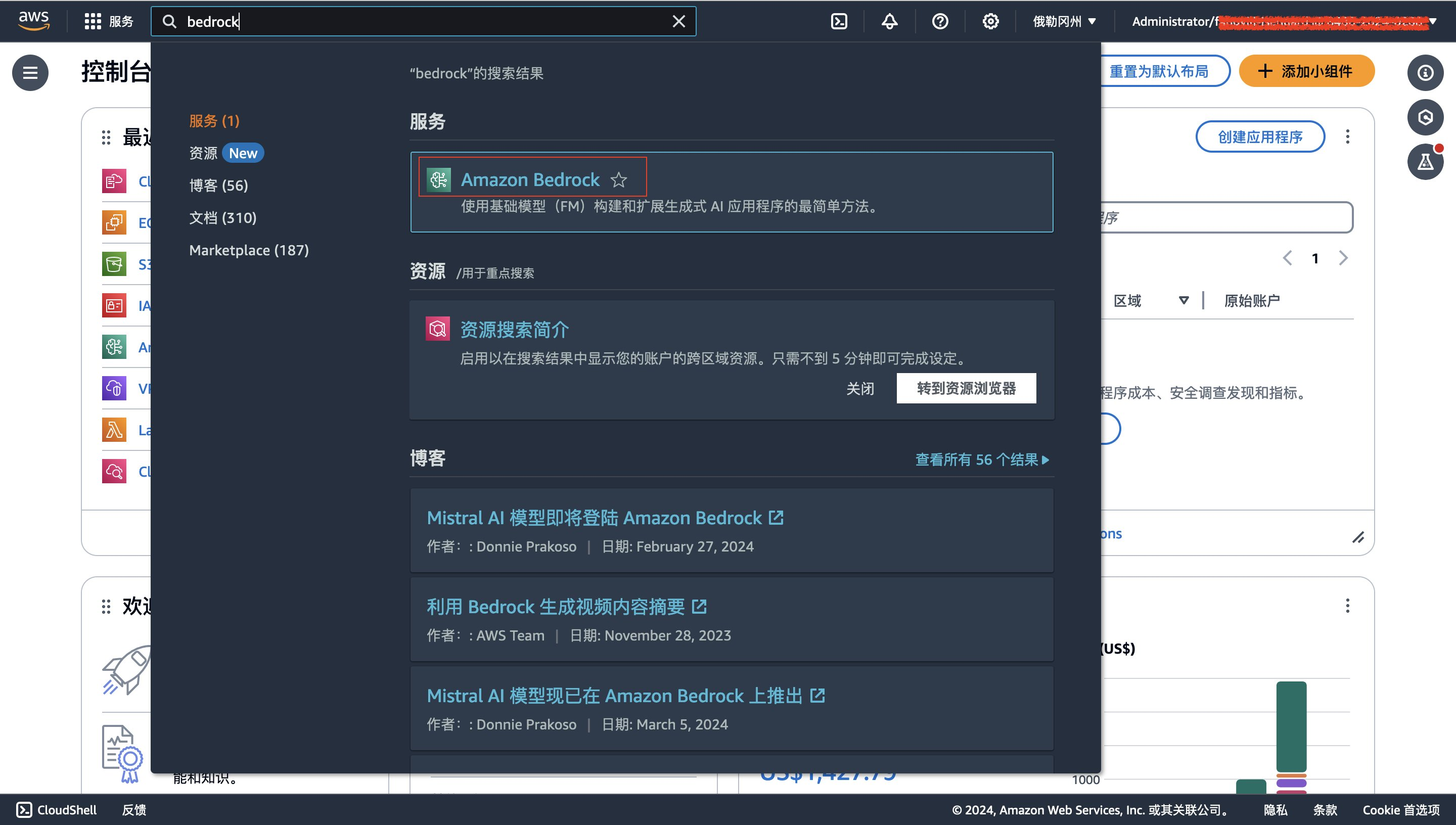Click the notifications bell icon
Viewport: 1456px width, 825px height.
click(889, 22)
